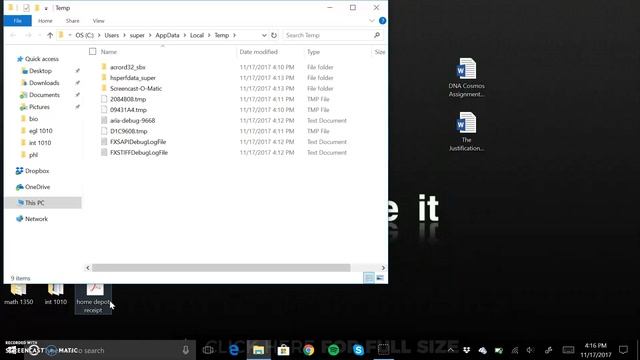Open Spotify from taskbar
The width and height of the screenshot is (640, 360).
point(333,350)
